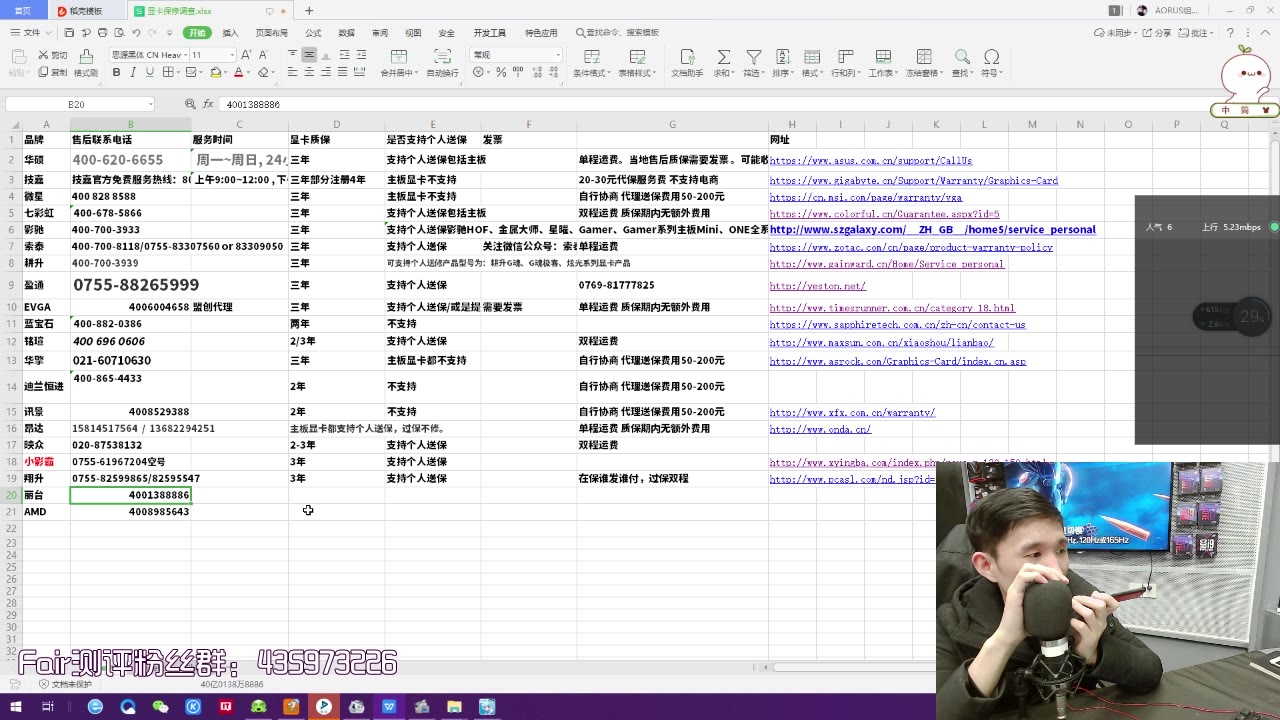Click the Comments (批注) button
The width and height of the screenshot is (1280, 720).
click(1198, 33)
